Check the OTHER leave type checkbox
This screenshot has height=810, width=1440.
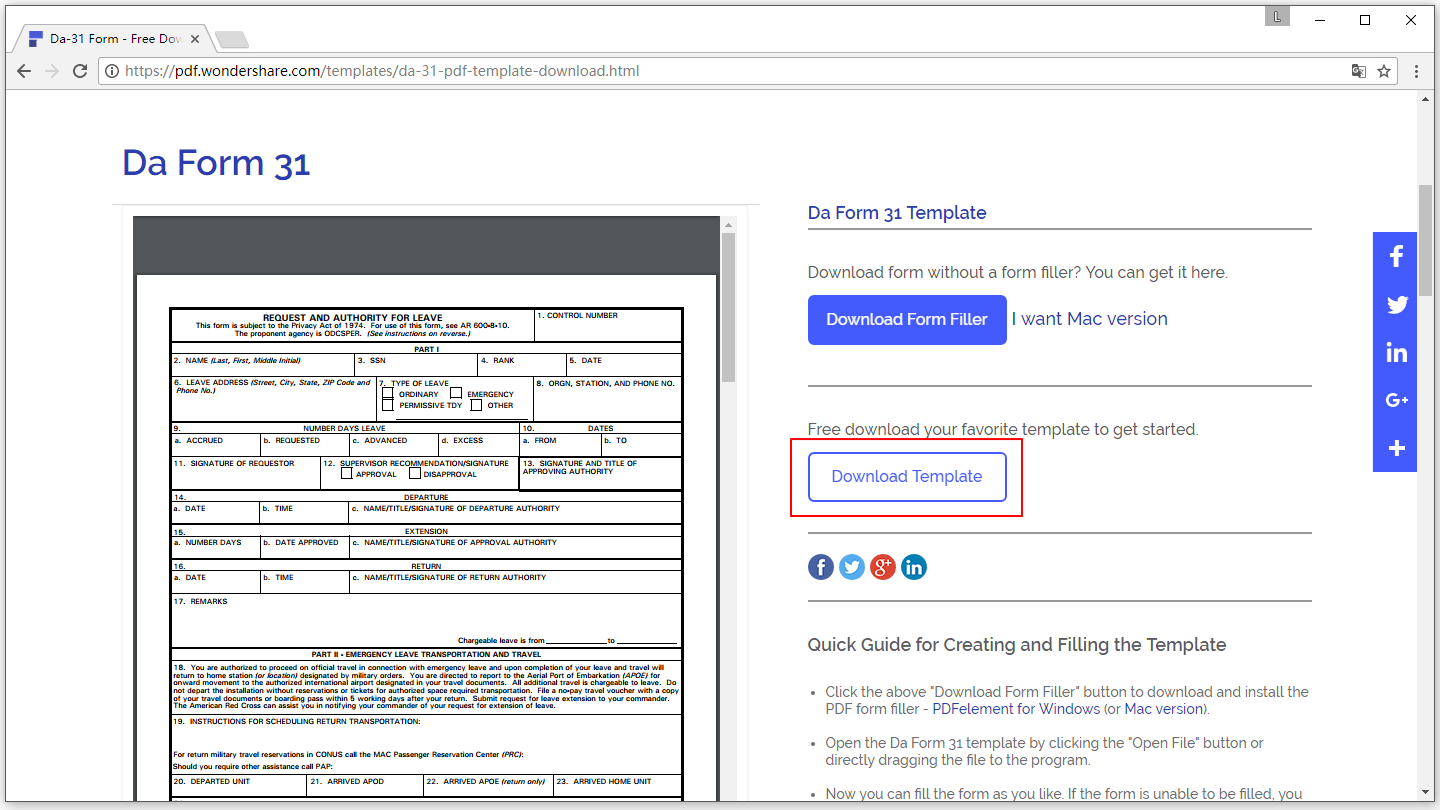[476, 405]
